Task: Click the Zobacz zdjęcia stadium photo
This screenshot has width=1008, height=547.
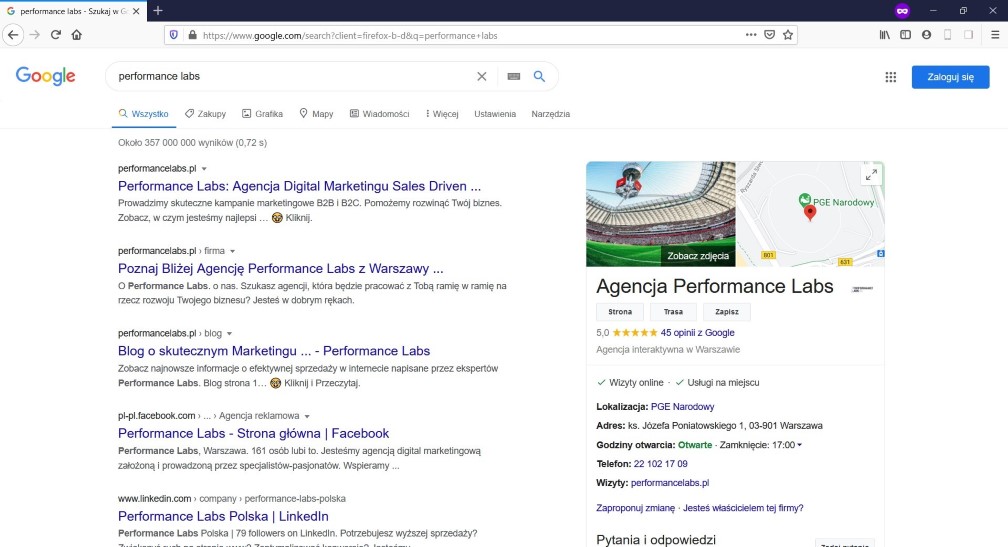Action: (x=661, y=214)
